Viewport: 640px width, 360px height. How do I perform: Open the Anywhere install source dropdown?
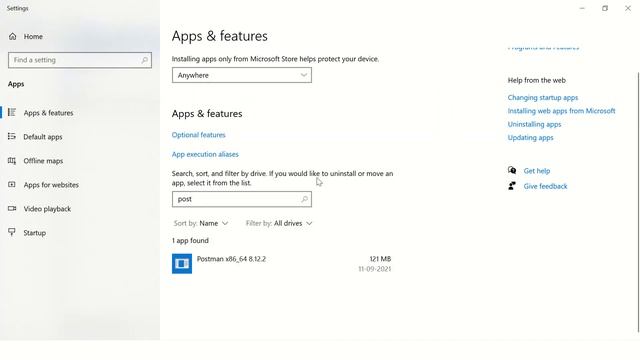pyautogui.click(x=242, y=75)
